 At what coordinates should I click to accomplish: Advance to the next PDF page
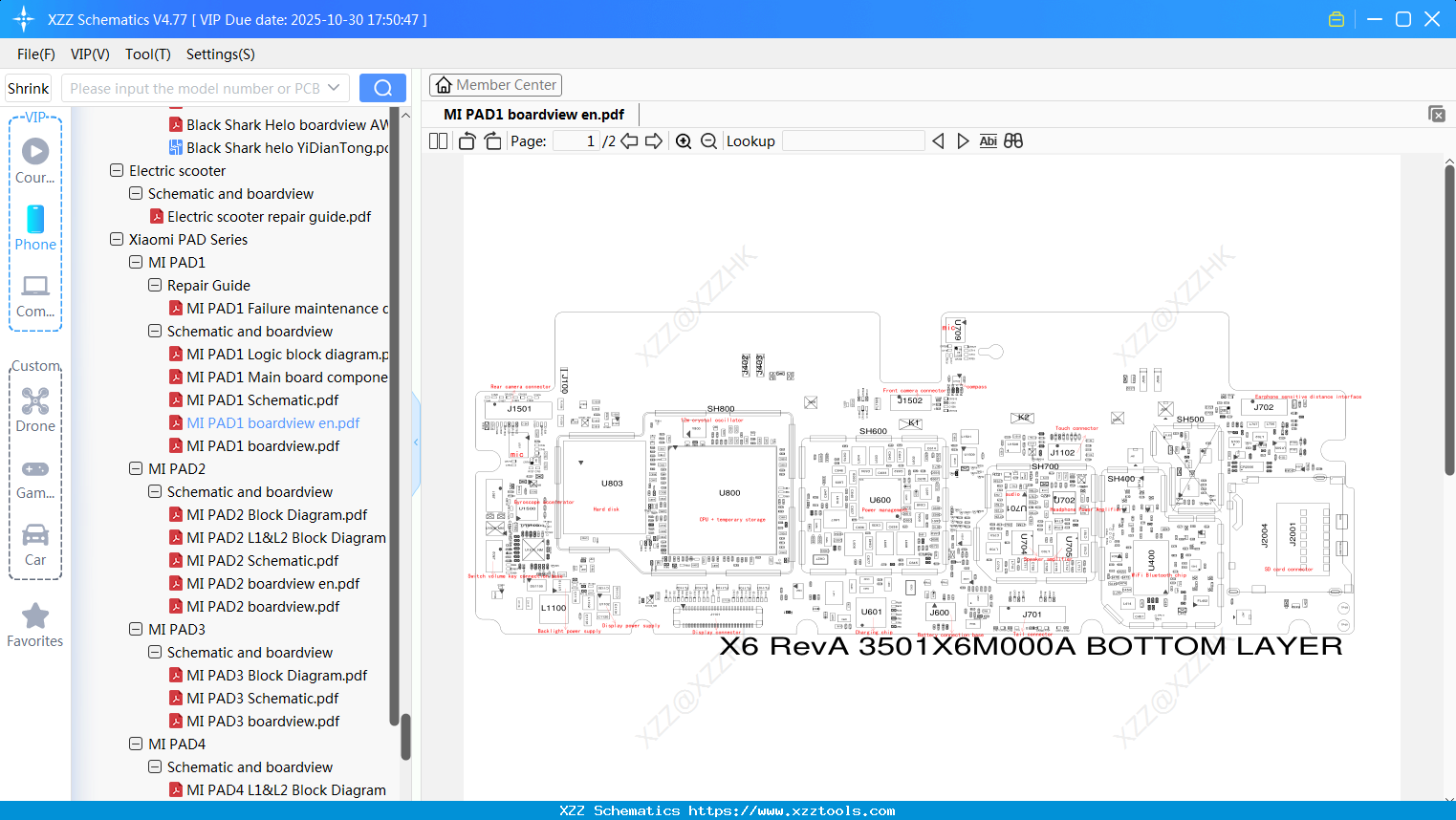point(654,140)
